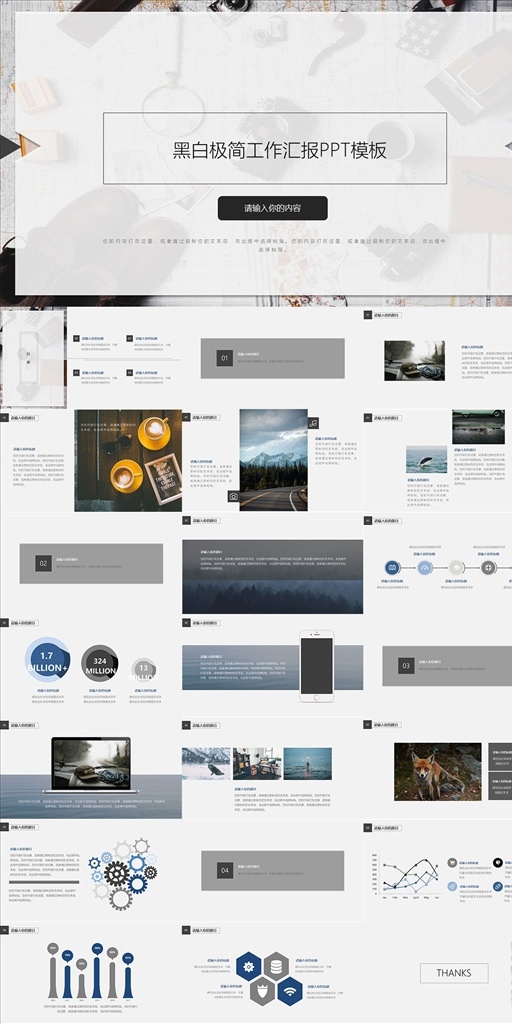Screen dimensions: 512x1024
Task: Click the 324 MILLION dark circle
Action: (x=100, y=664)
